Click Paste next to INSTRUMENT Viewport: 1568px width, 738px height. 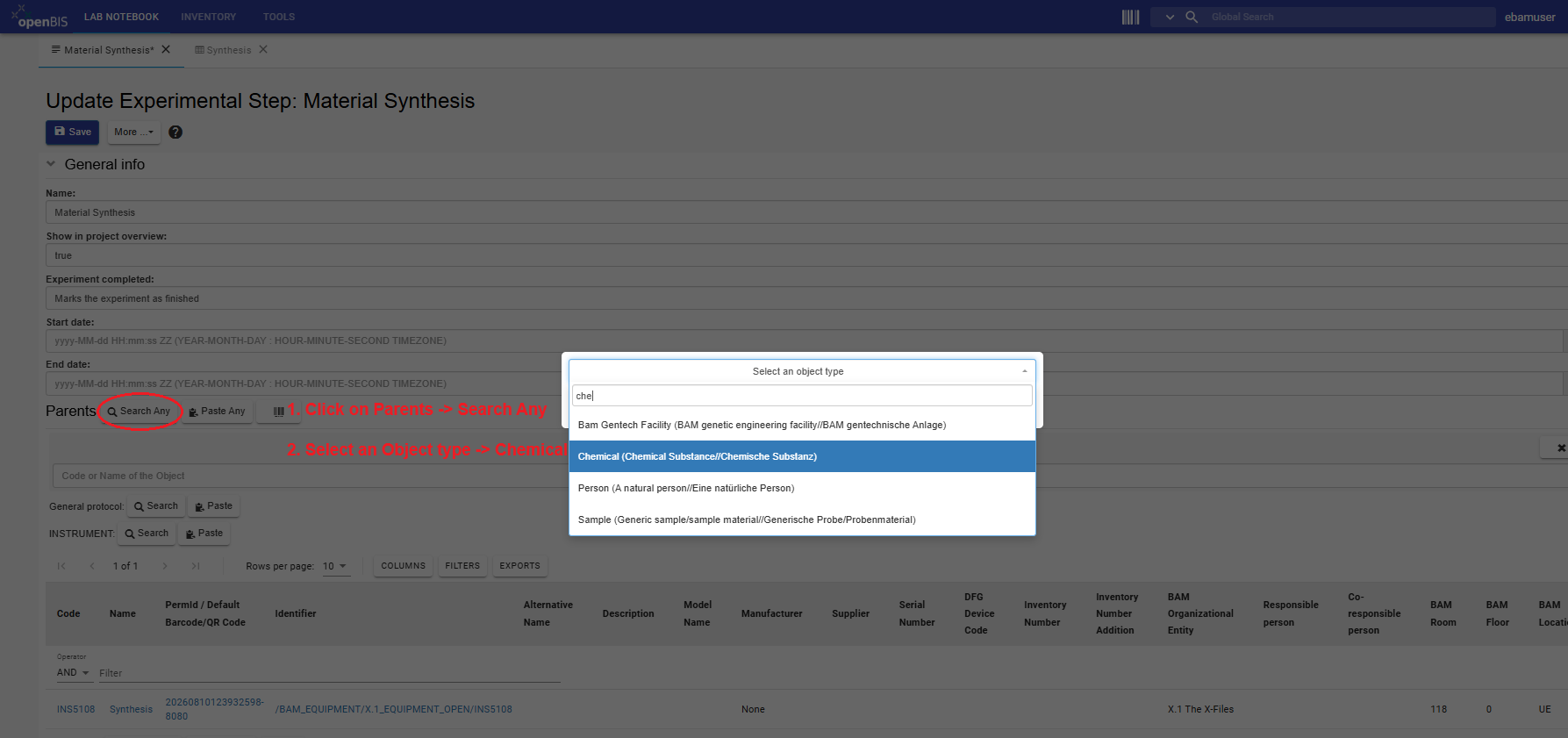click(x=204, y=534)
